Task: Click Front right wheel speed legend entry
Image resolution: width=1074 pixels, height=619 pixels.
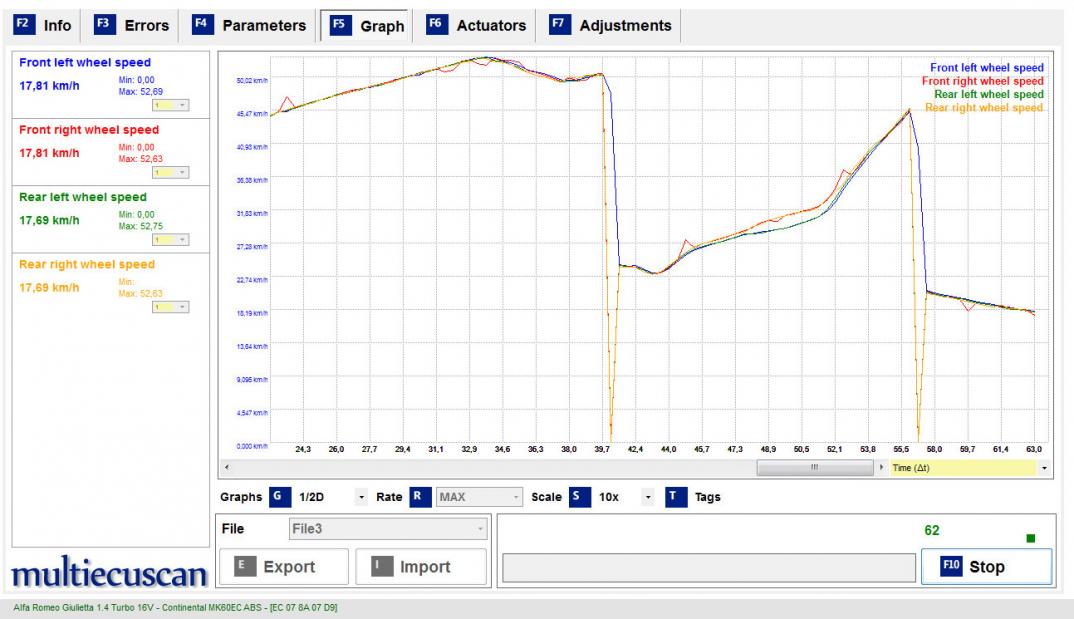Action: click(x=982, y=81)
